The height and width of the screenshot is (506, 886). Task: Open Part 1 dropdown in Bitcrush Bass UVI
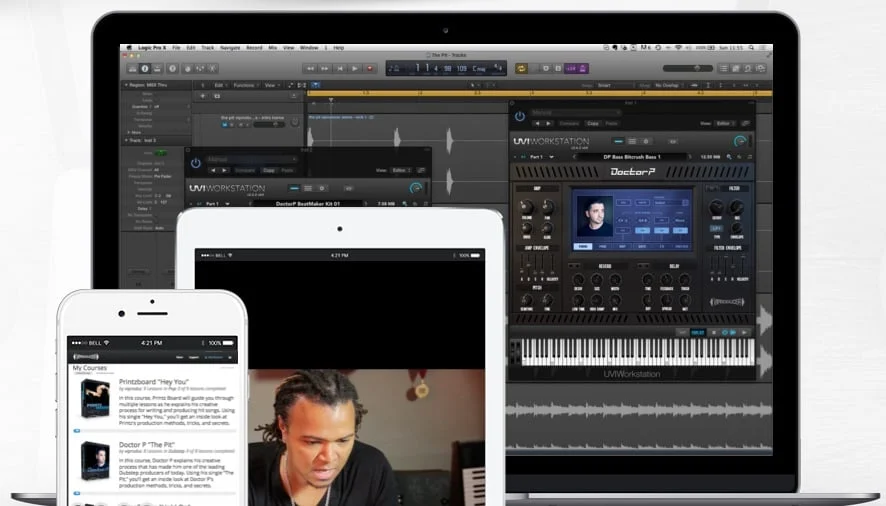541,157
